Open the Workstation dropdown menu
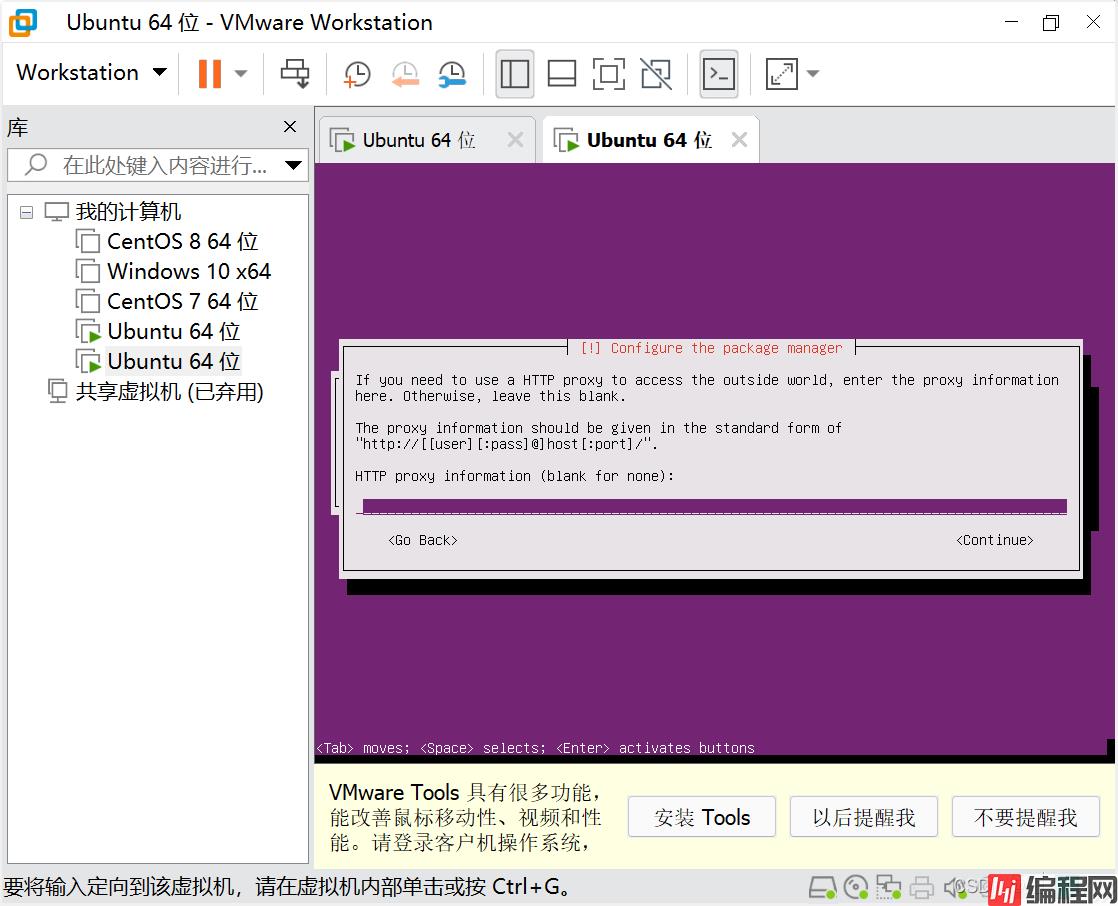This screenshot has height=906, width=1118. coord(90,73)
